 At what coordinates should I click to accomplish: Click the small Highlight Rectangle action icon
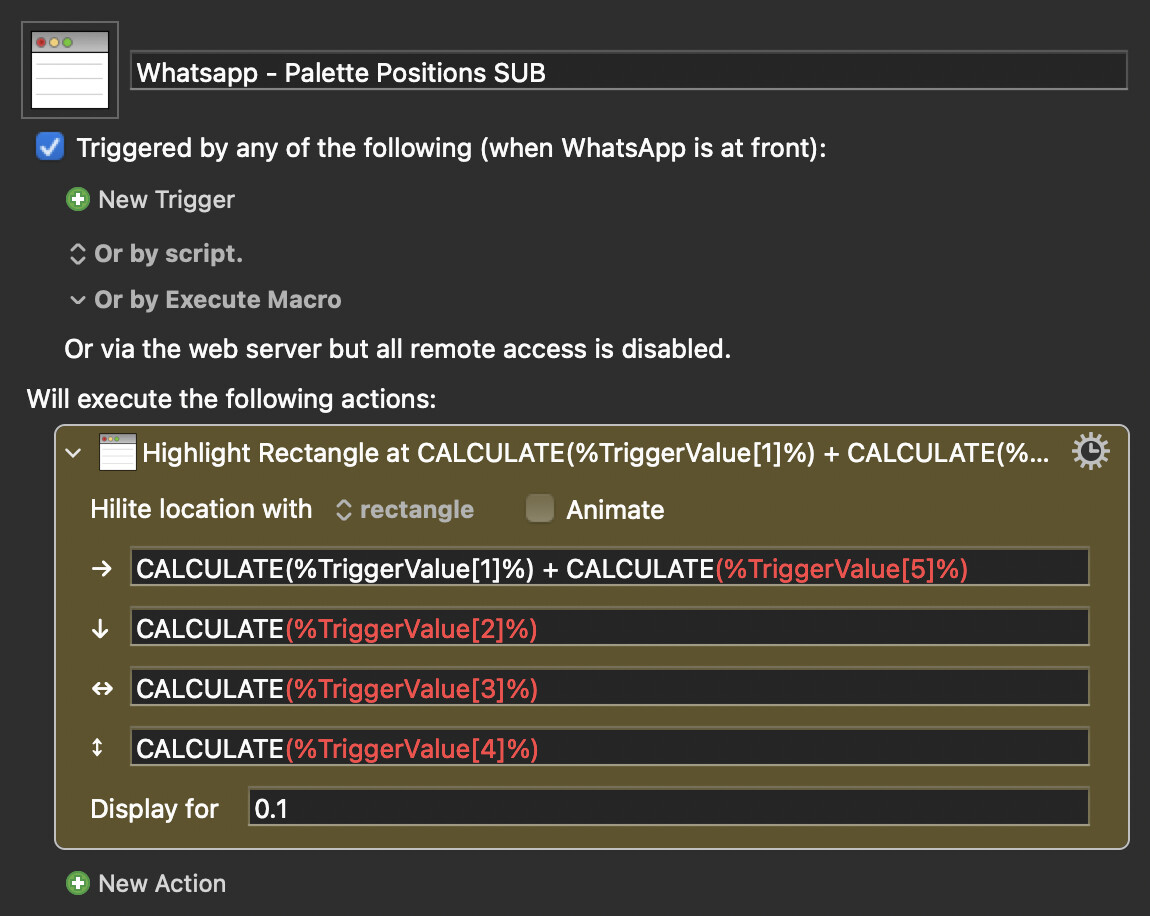pyautogui.click(x=117, y=453)
